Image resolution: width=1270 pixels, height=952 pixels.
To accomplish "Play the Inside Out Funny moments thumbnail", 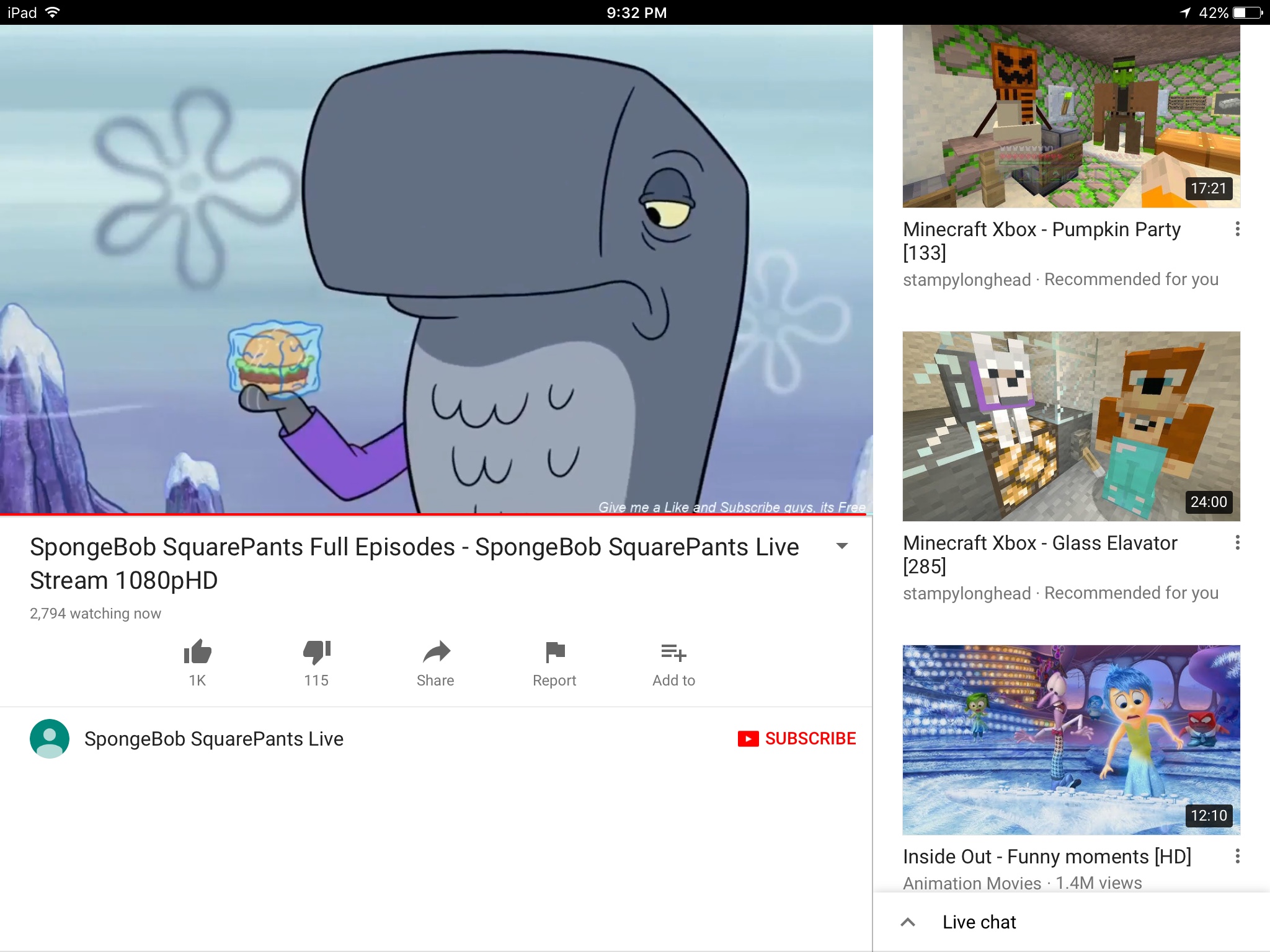I will pyautogui.click(x=1072, y=740).
